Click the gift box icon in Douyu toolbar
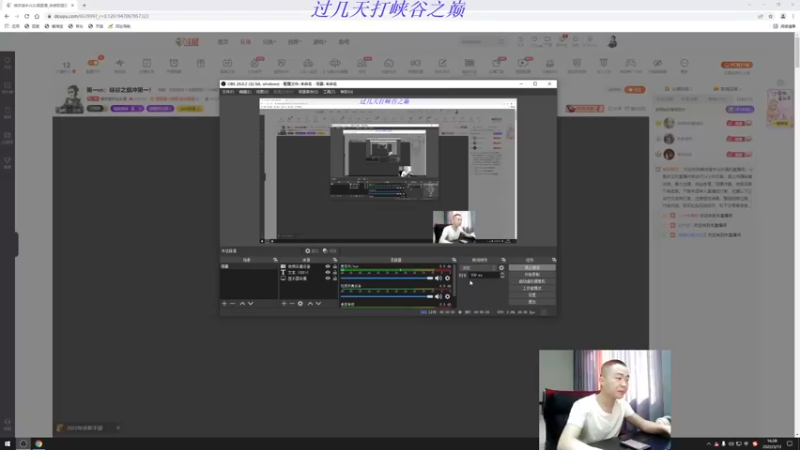Image resolution: width=800 pixels, height=450 pixels. 201,63
